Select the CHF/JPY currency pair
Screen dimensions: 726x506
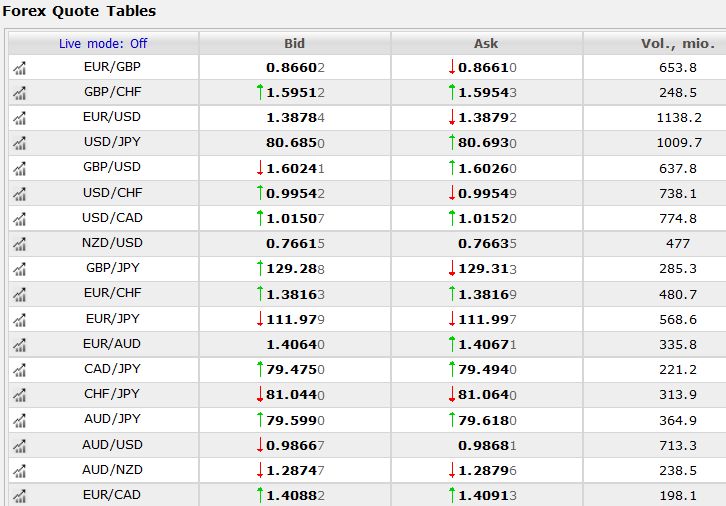point(112,394)
